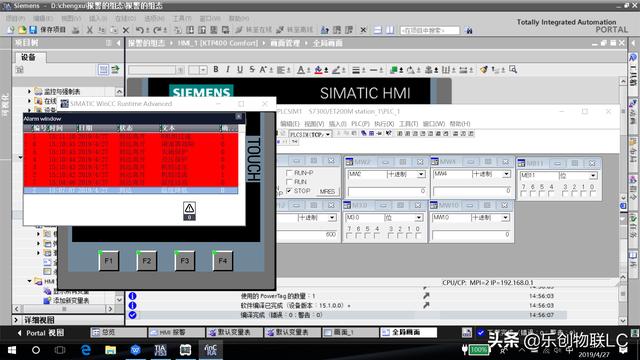Switch to Portal 视图
The width and height of the screenshot is (640, 360).
pyautogui.click(x=41, y=333)
